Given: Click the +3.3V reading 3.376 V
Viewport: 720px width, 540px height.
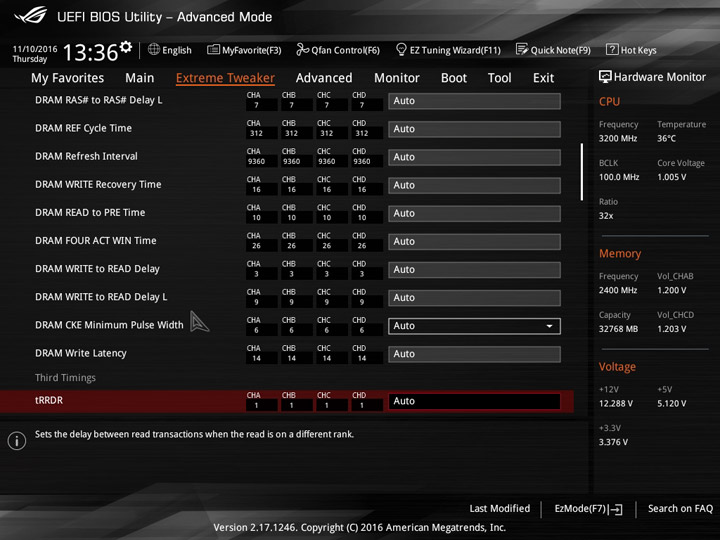Looking at the screenshot, I should [x=613, y=442].
